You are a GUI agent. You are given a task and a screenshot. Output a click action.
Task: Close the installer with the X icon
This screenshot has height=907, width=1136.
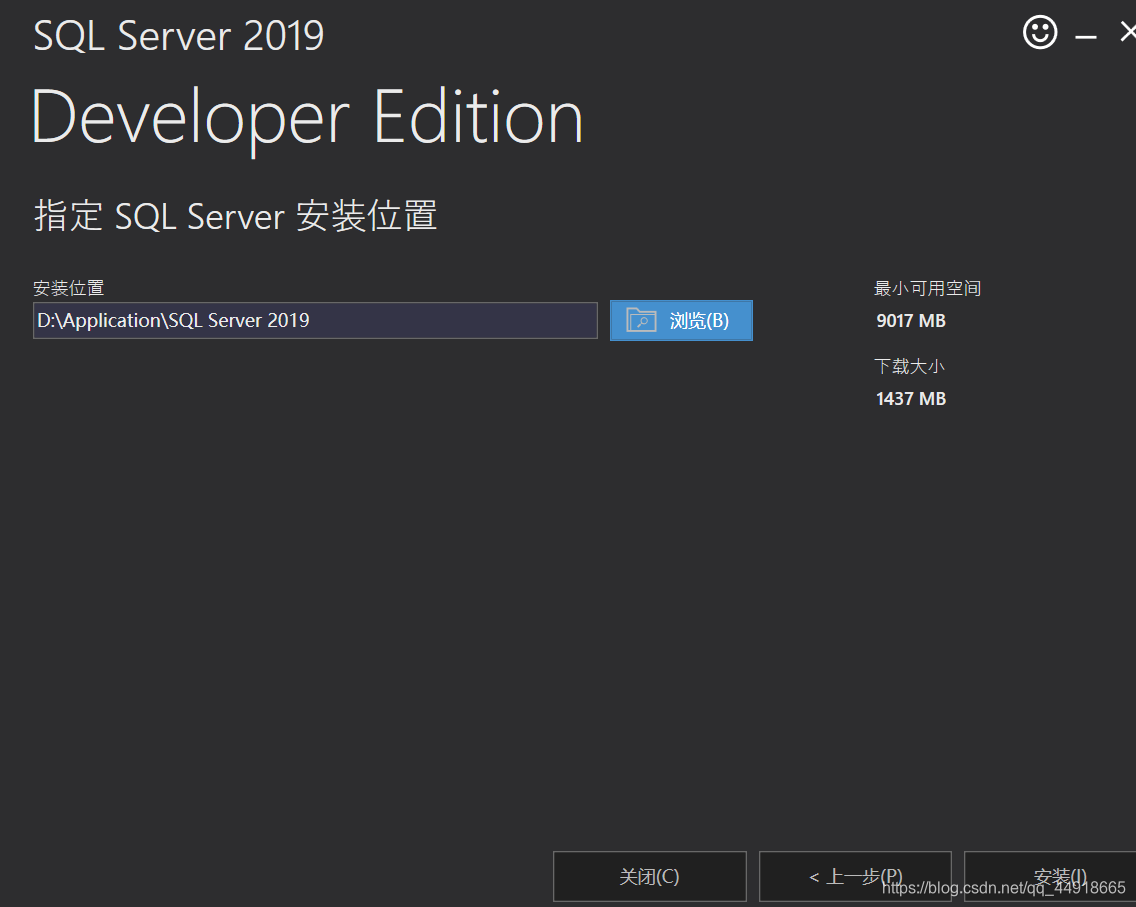1128,32
